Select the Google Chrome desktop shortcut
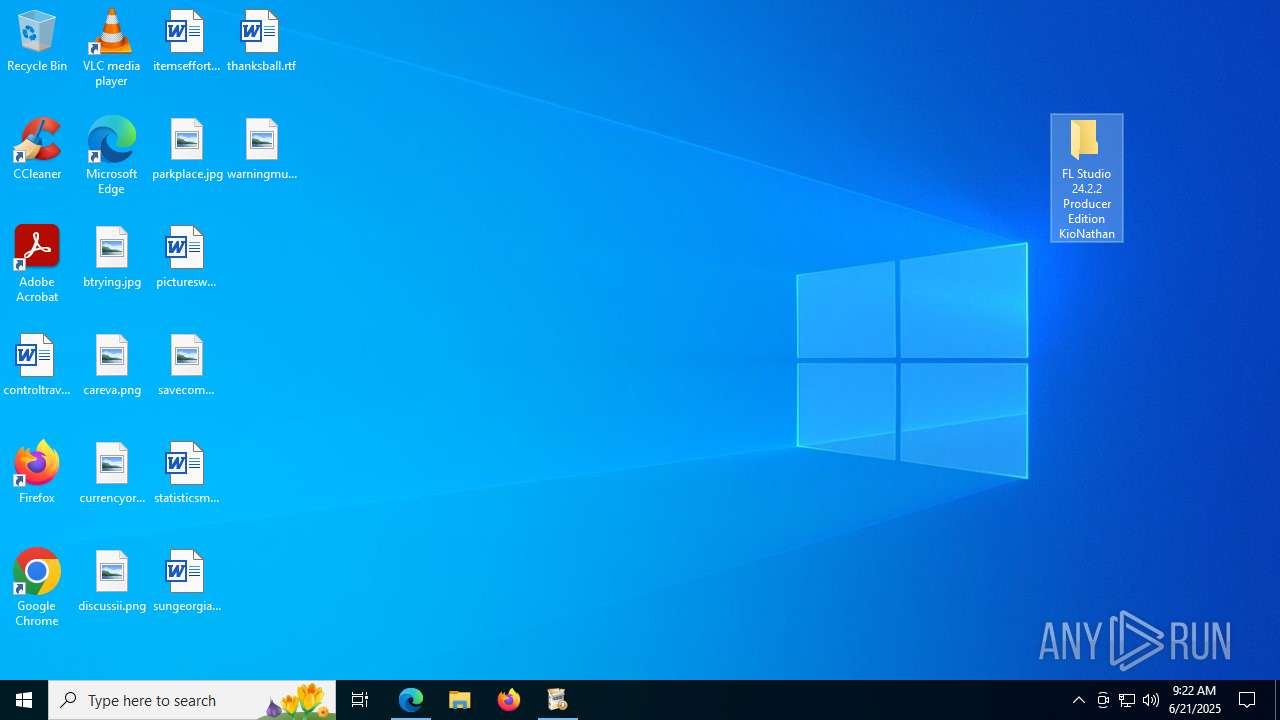 (37, 588)
